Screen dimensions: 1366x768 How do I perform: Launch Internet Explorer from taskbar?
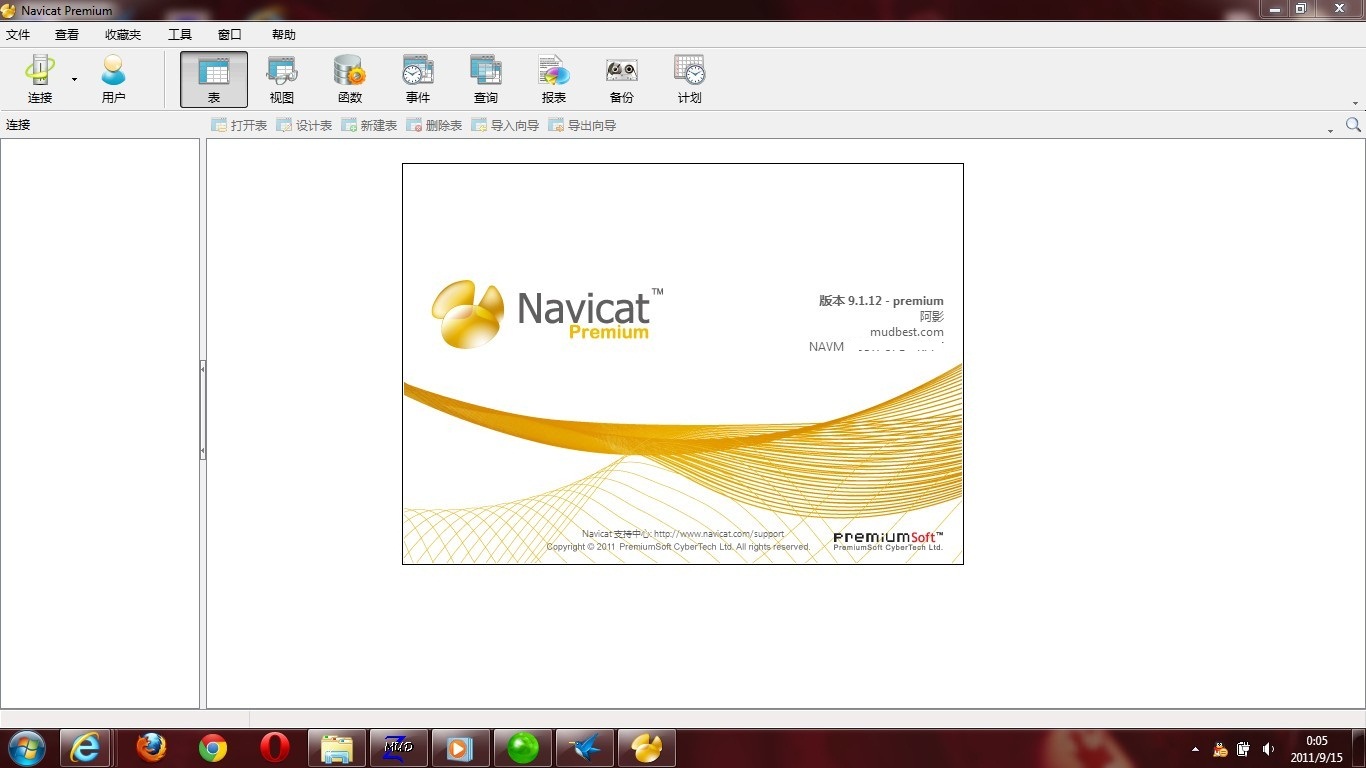pyautogui.click(x=85, y=748)
